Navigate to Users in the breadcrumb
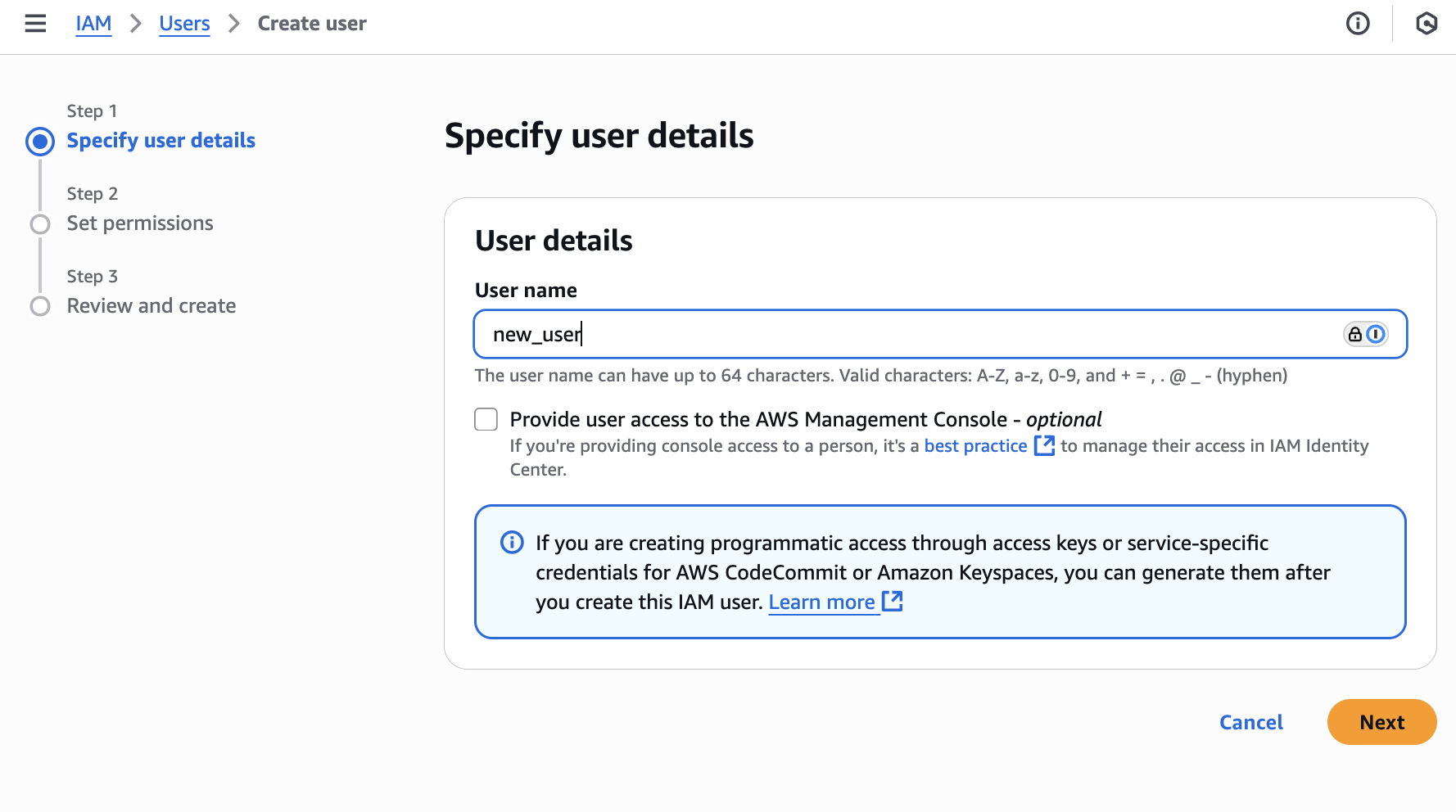Viewport: 1456px width, 812px height. pos(184,24)
